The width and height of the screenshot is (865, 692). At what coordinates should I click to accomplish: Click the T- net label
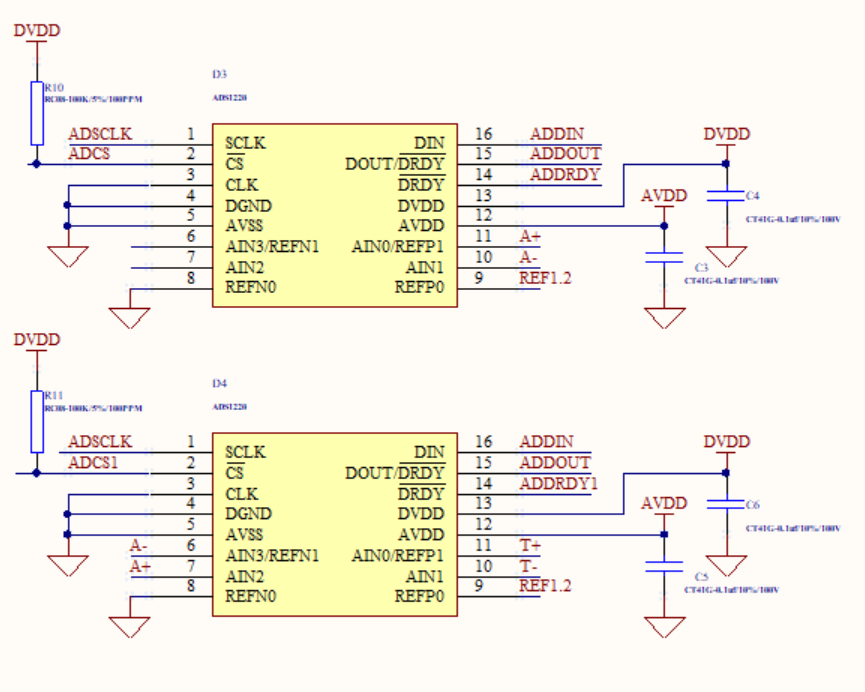coord(528,566)
